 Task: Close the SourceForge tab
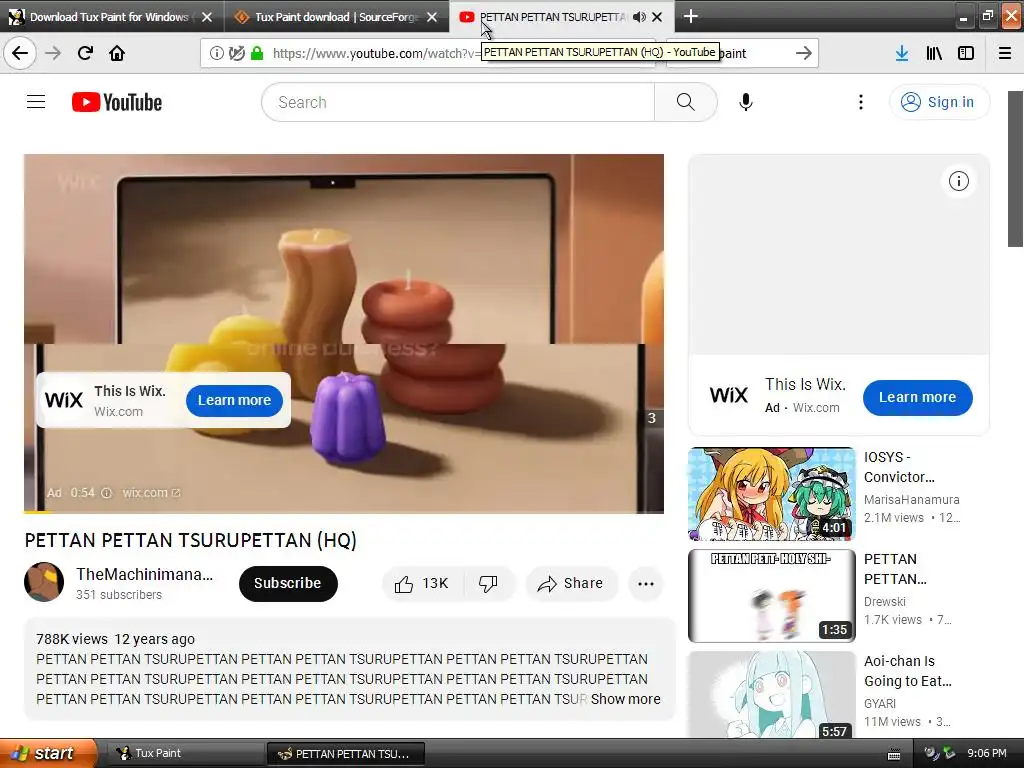(432, 17)
